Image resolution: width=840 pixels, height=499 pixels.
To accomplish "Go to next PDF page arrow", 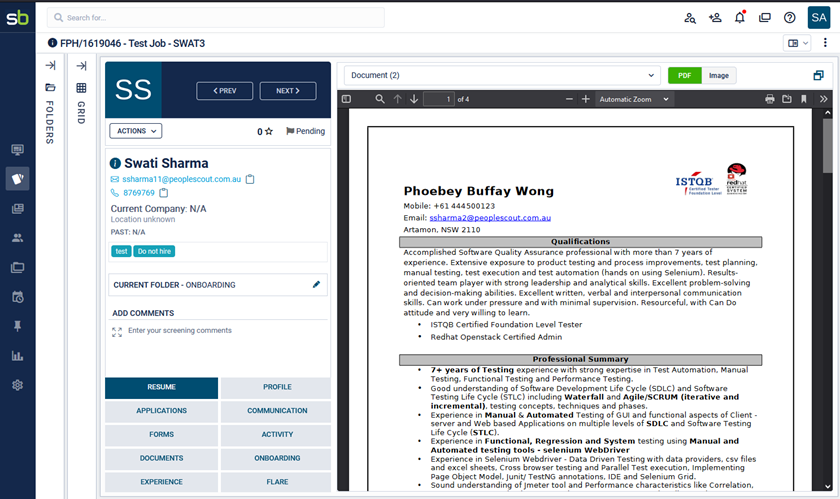I will (x=414, y=99).
